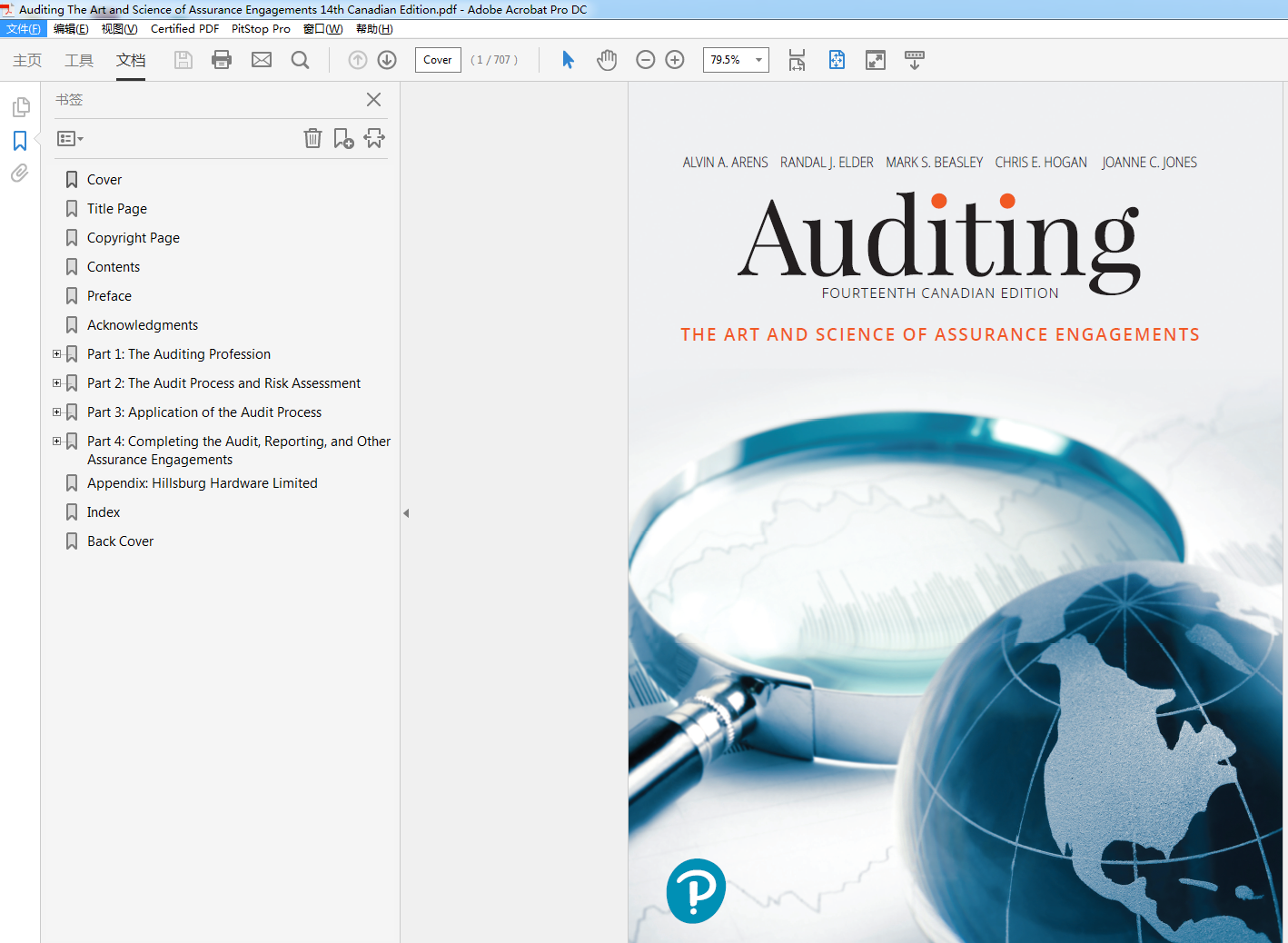Select Part 1: The Auditing Profession text
Viewport: 1288px width, 943px height.
[x=179, y=354]
